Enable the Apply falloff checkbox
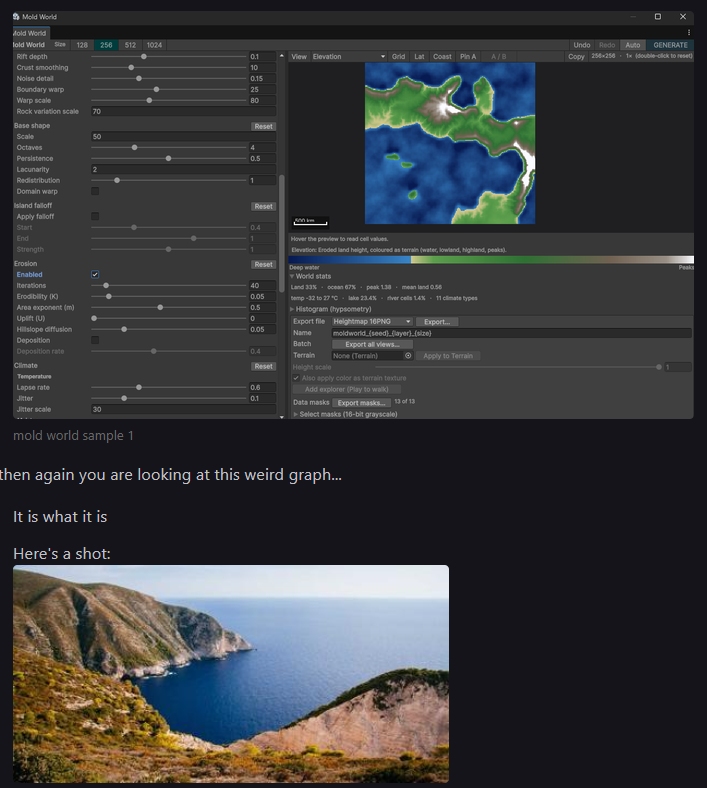This screenshot has height=788, width=707. (95, 216)
